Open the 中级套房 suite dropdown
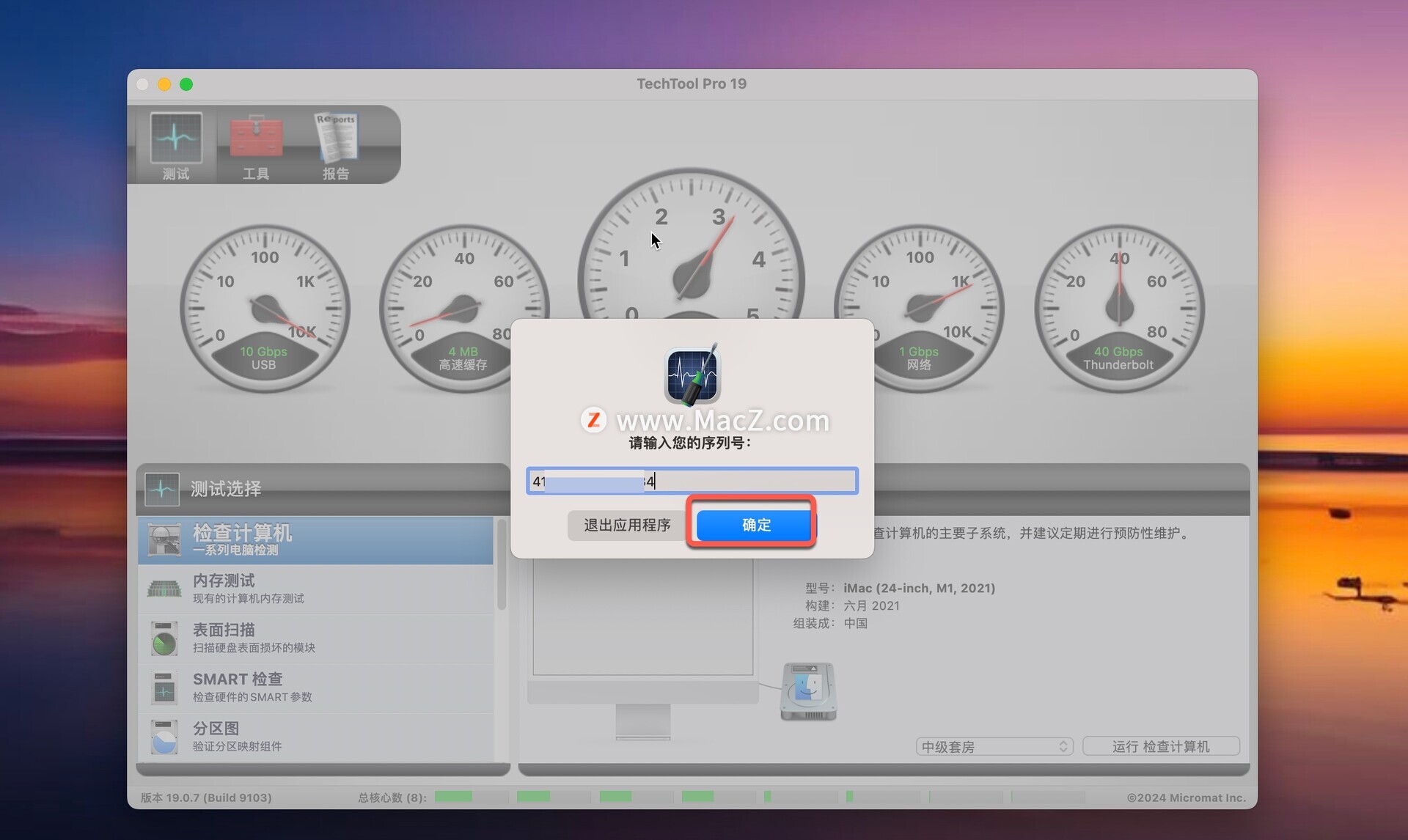Screen dimensions: 1408x840 pos(994,746)
